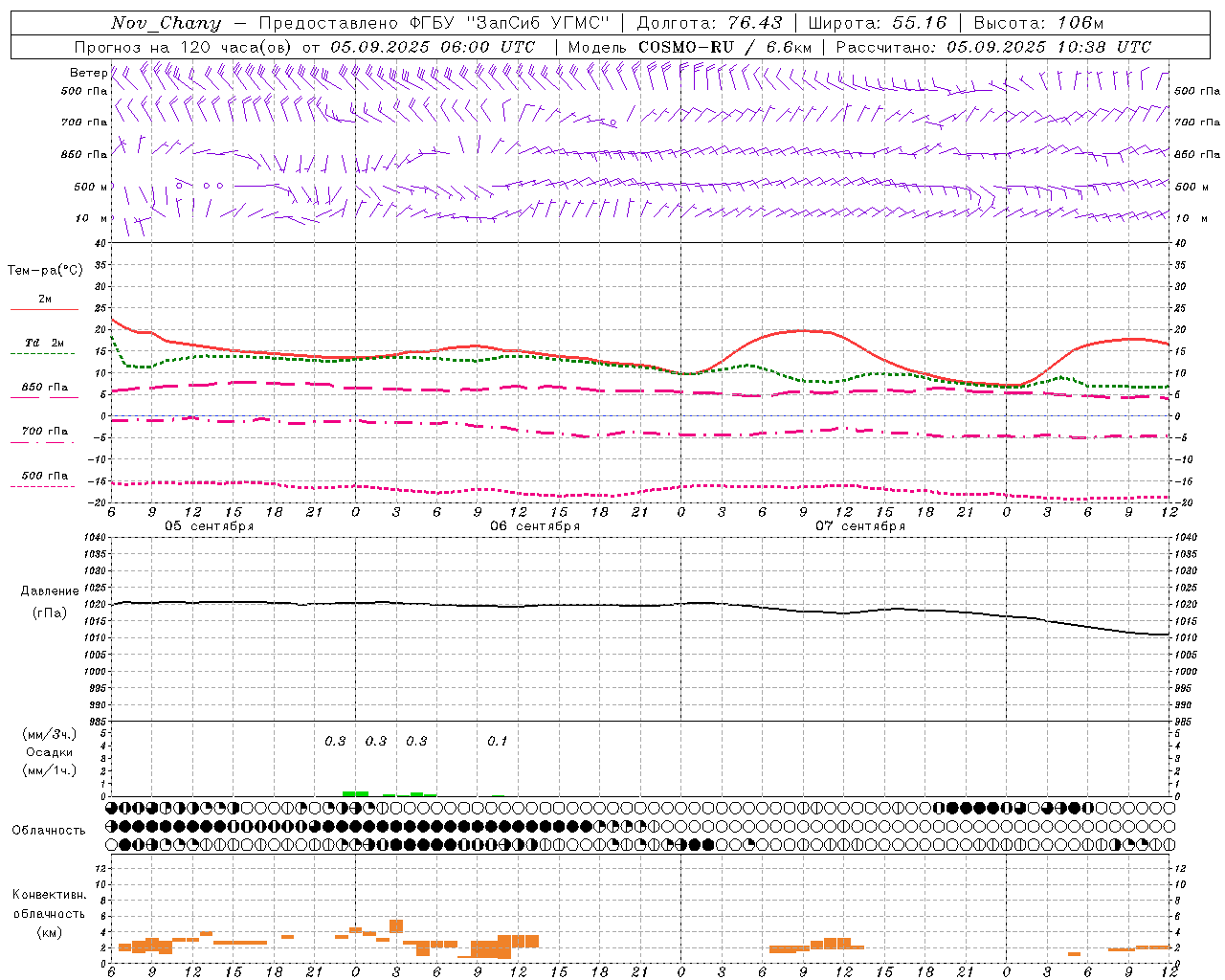Select the date label "05 сентября"
This screenshot has height=980, width=1225.
point(210,526)
